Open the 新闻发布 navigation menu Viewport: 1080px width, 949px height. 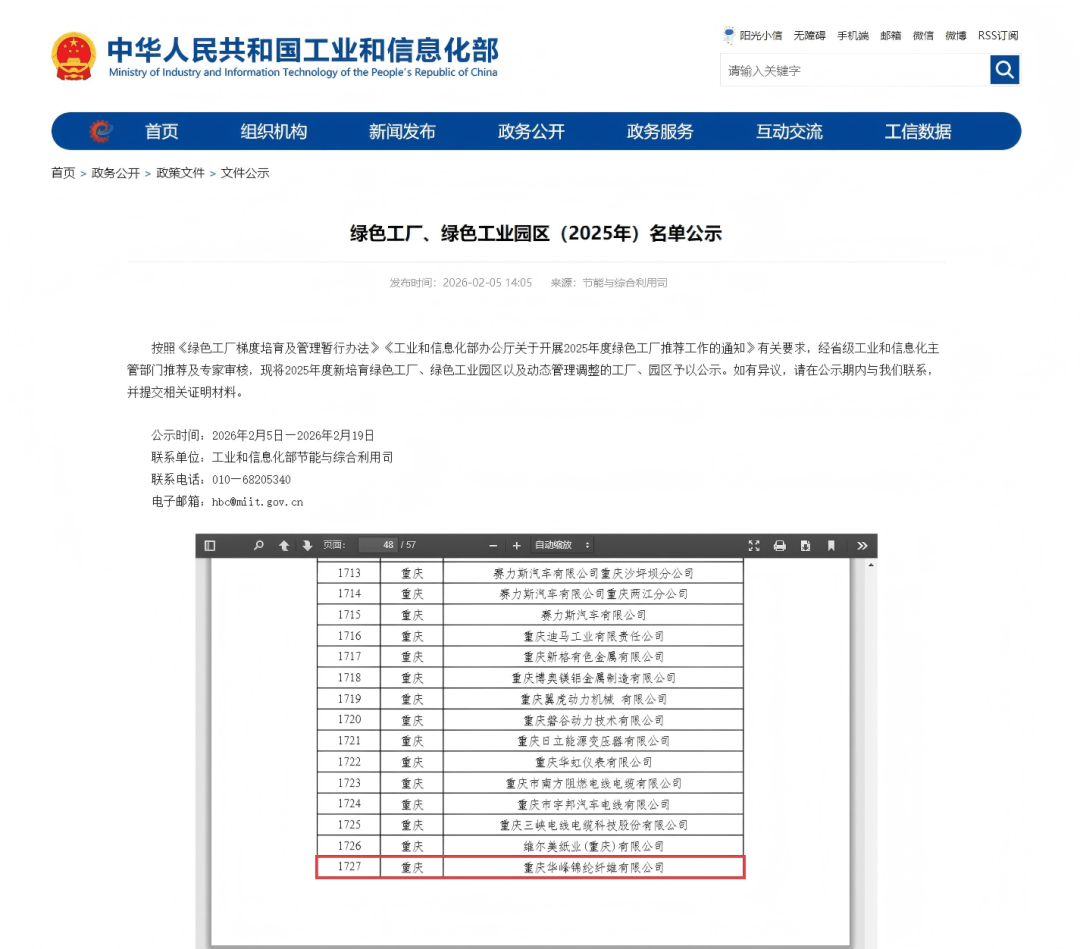click(x=402, y=132)
